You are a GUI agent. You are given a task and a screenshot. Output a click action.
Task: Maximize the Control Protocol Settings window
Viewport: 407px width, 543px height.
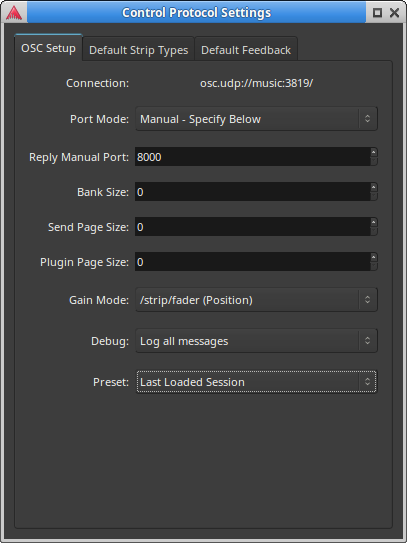coord(377,13)
